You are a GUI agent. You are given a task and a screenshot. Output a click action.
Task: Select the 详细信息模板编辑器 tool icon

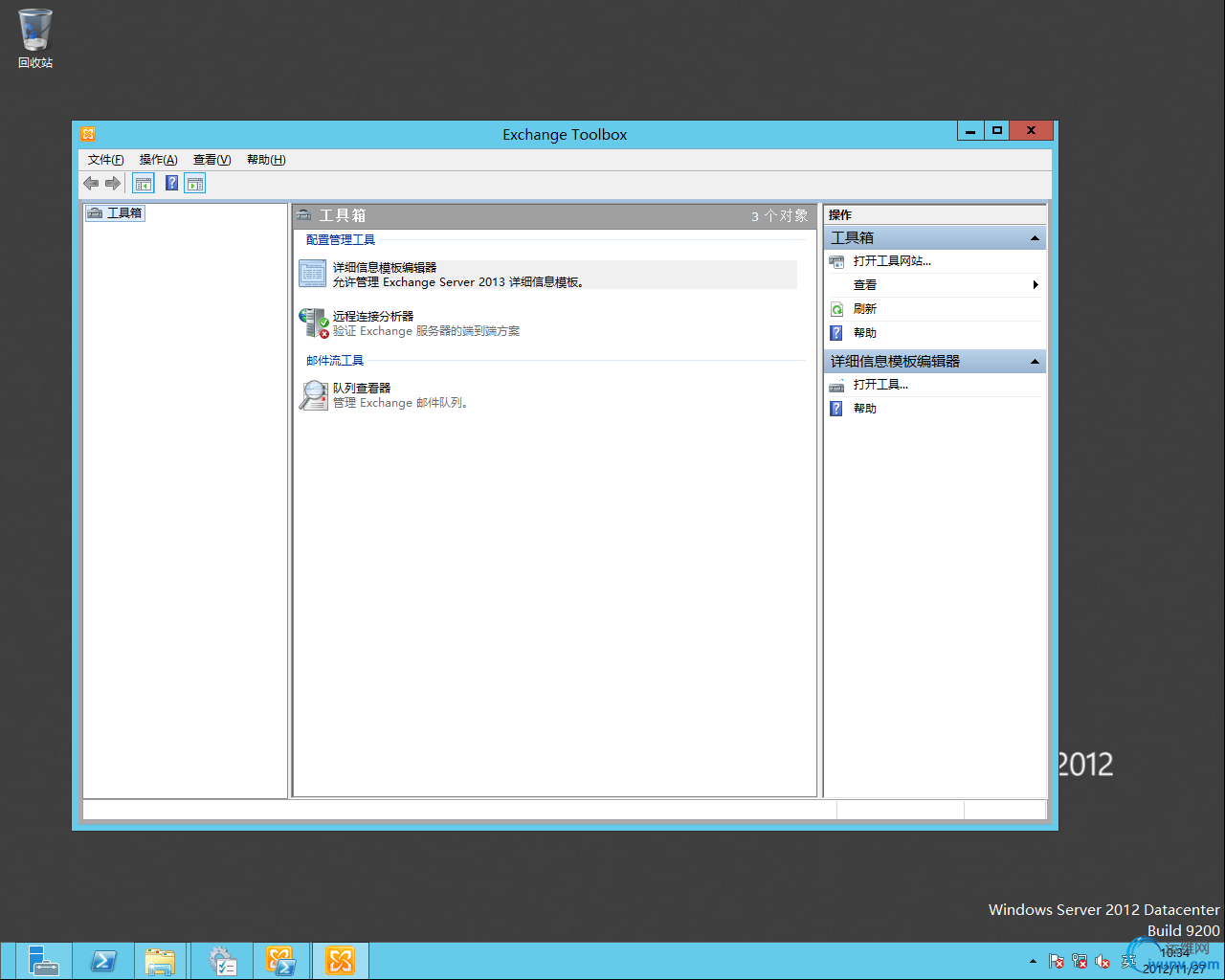[313, 274]
